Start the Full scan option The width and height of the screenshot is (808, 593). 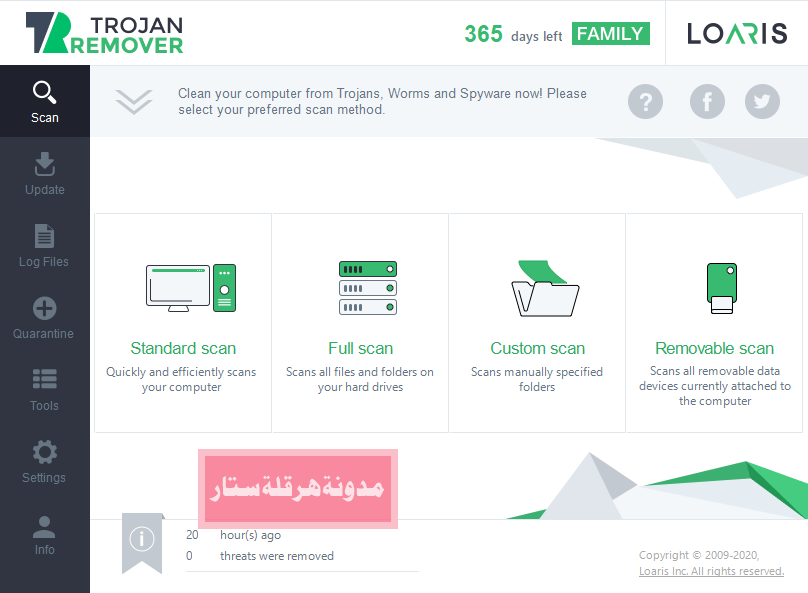tap(360, 323)
